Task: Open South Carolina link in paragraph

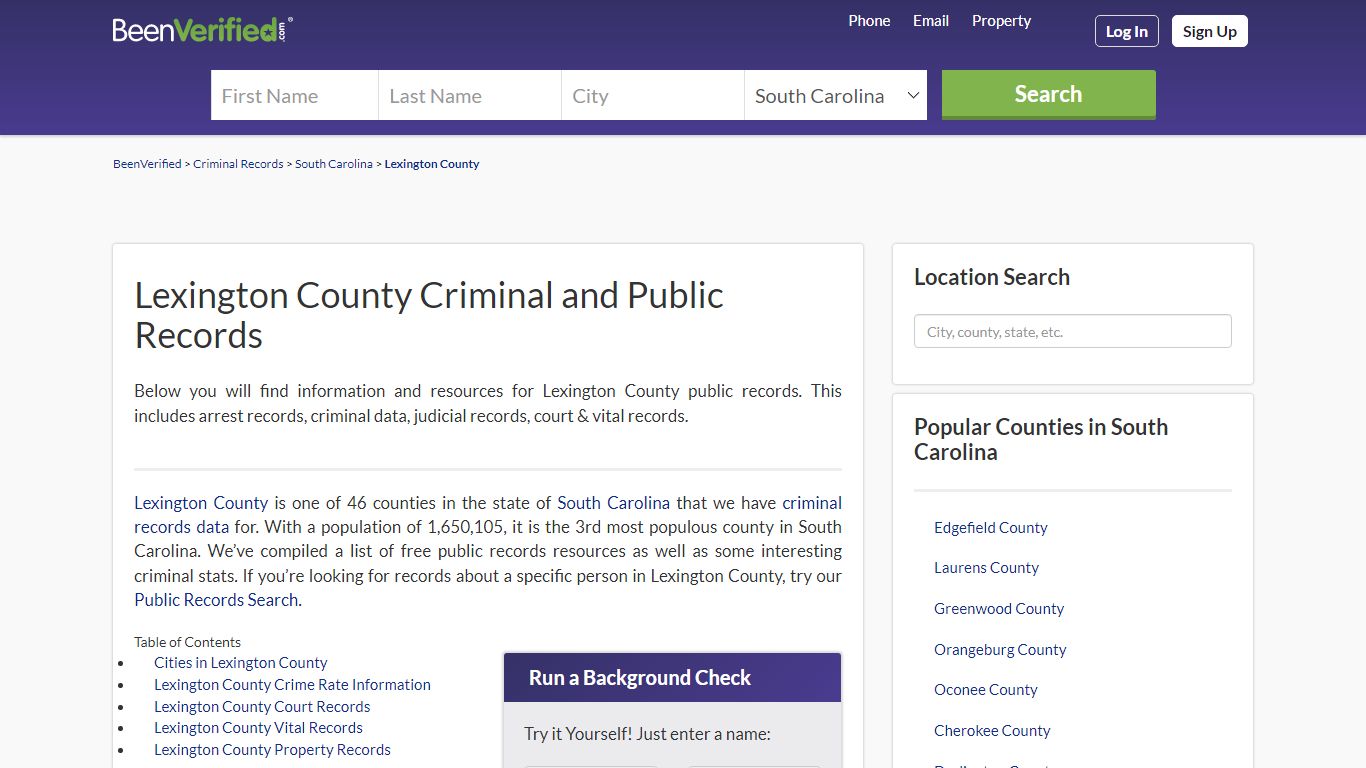Action: point(614,503)
